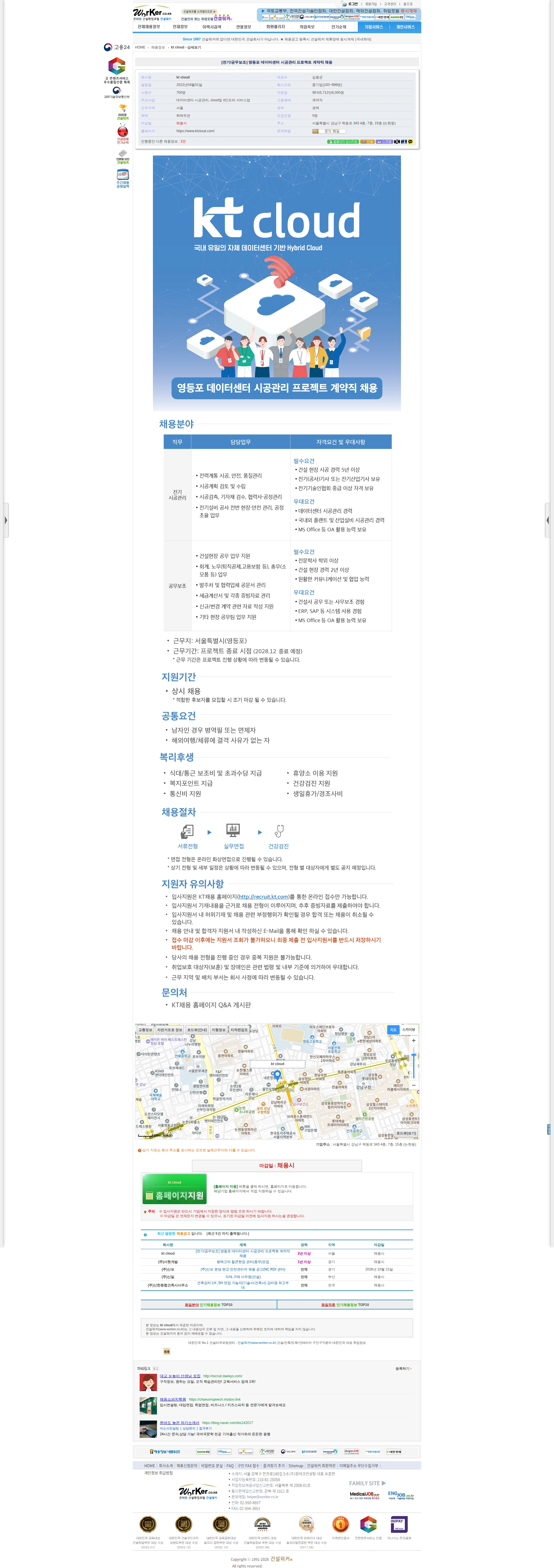Share the posting to X (Twitter)
This screenshot has height=1568, width=554.
[397, 142]
